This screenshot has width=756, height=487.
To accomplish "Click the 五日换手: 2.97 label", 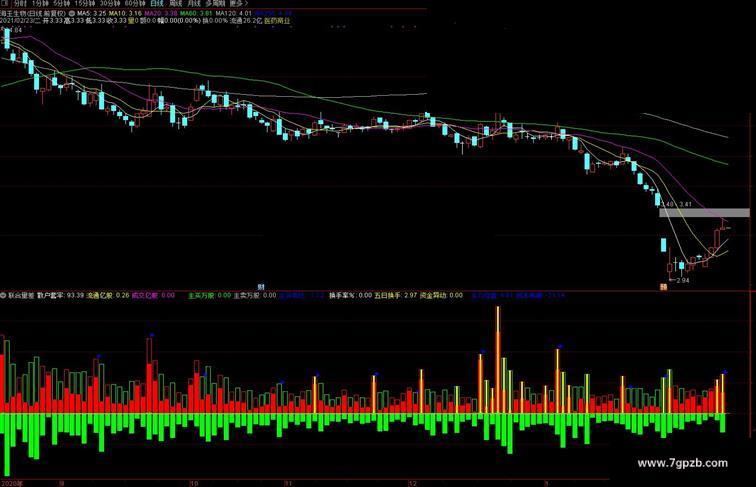I will pyautogui.click(x=396, y=295).
